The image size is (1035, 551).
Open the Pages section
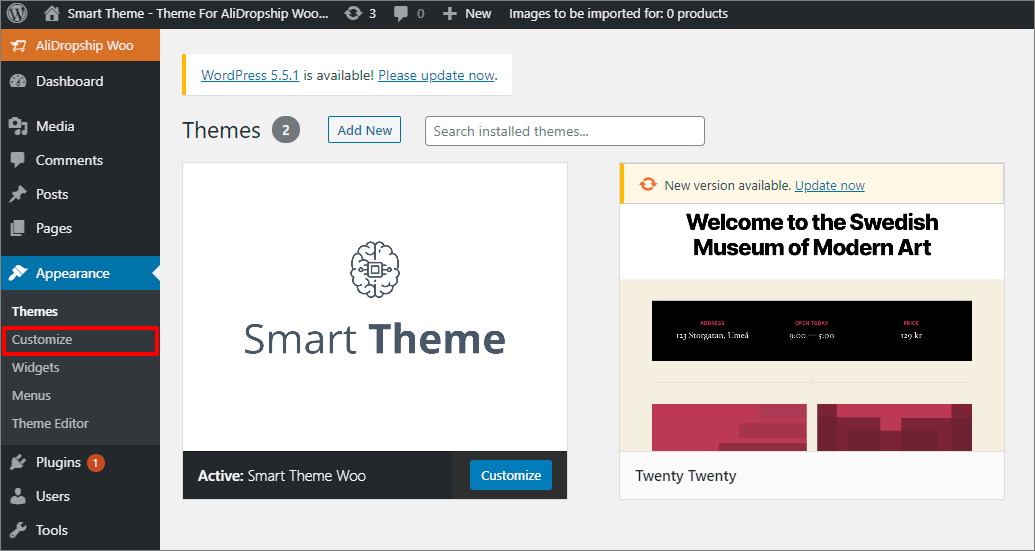pyautogui.click(x=54, y=228)
